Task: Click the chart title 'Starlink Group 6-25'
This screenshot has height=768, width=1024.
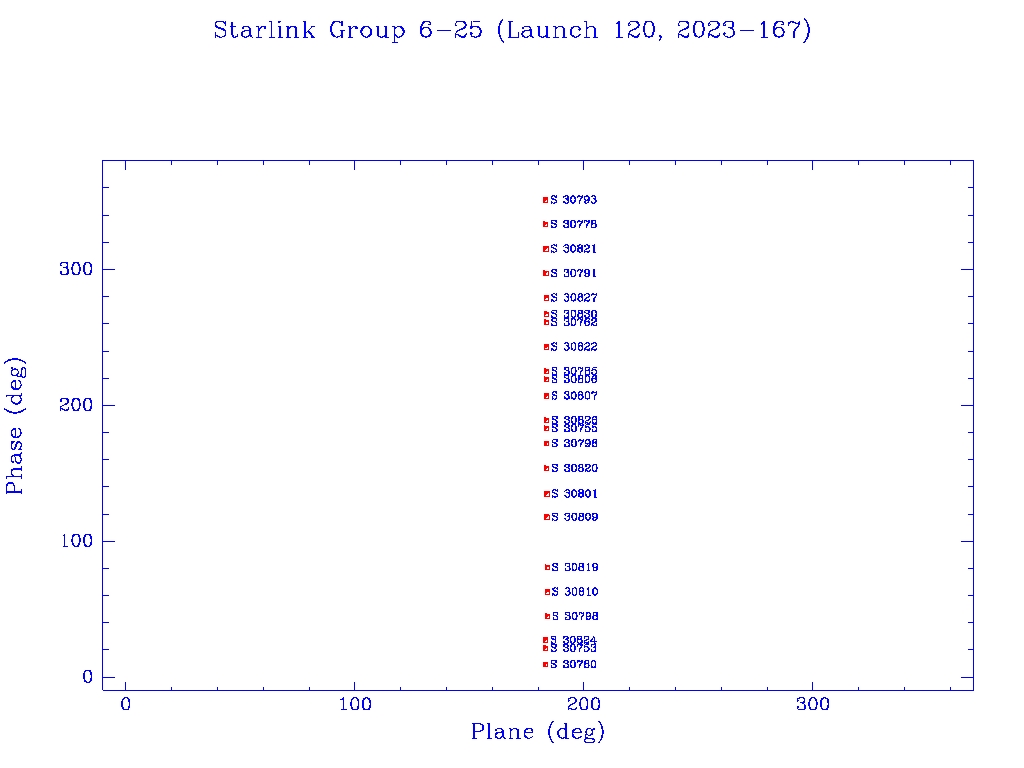Action: 348,31
